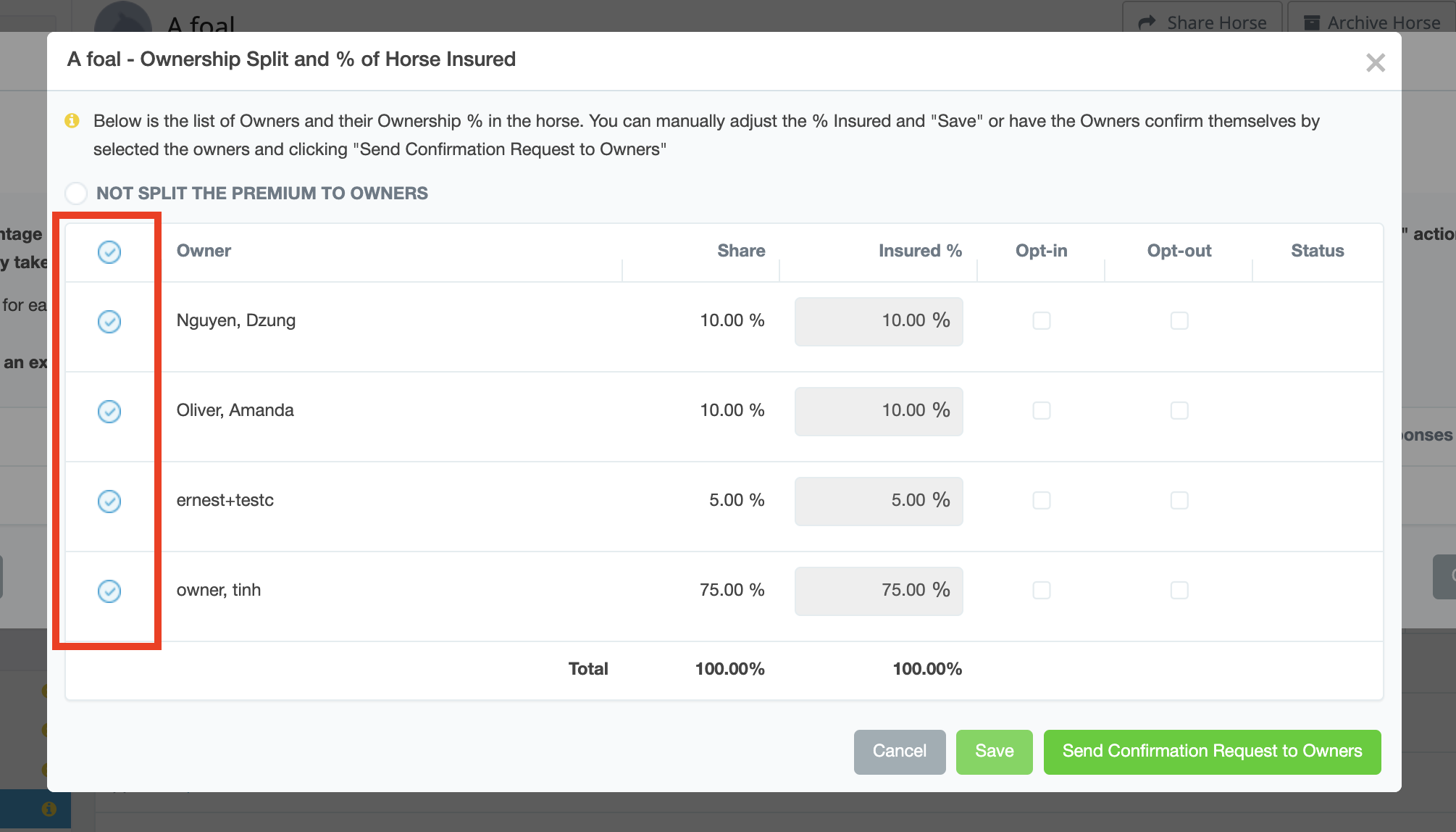Viewport: 1456px width, 832px height.
Task: Click the Share Horse arrow icon
Action: 1147,22
